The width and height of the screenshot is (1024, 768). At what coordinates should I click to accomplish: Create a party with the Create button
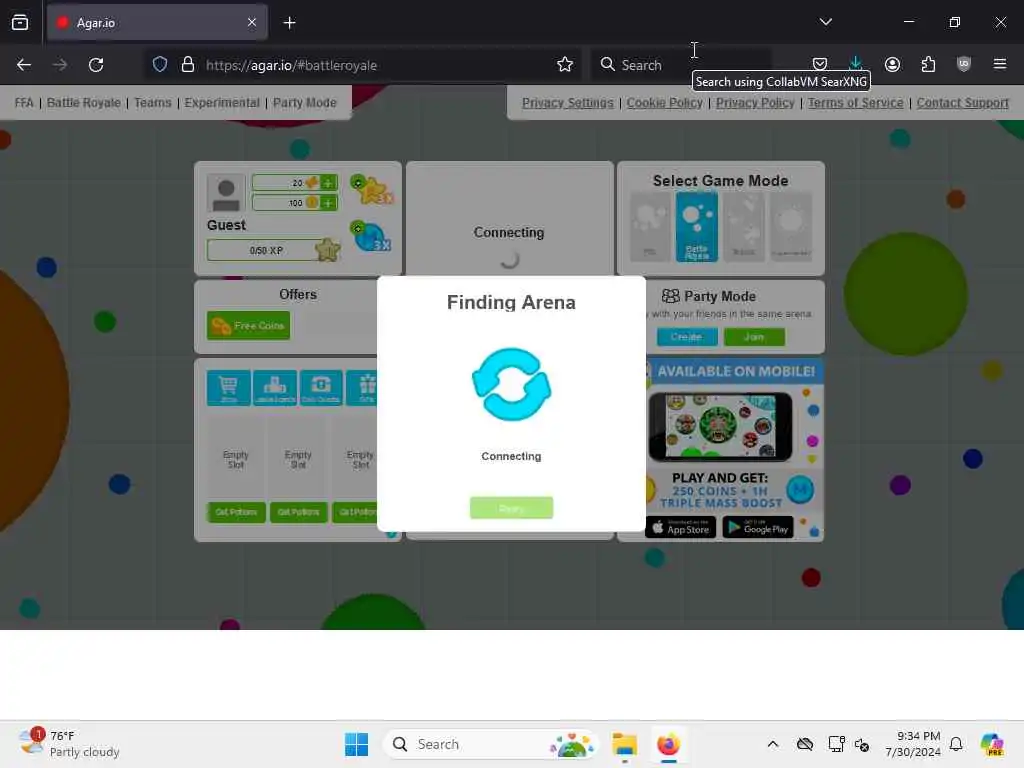point(686,337)
